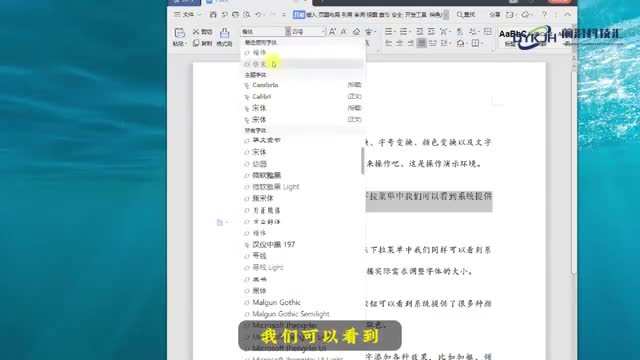
Task: Open the help question mark icon
Action: [x=544, y=15]
